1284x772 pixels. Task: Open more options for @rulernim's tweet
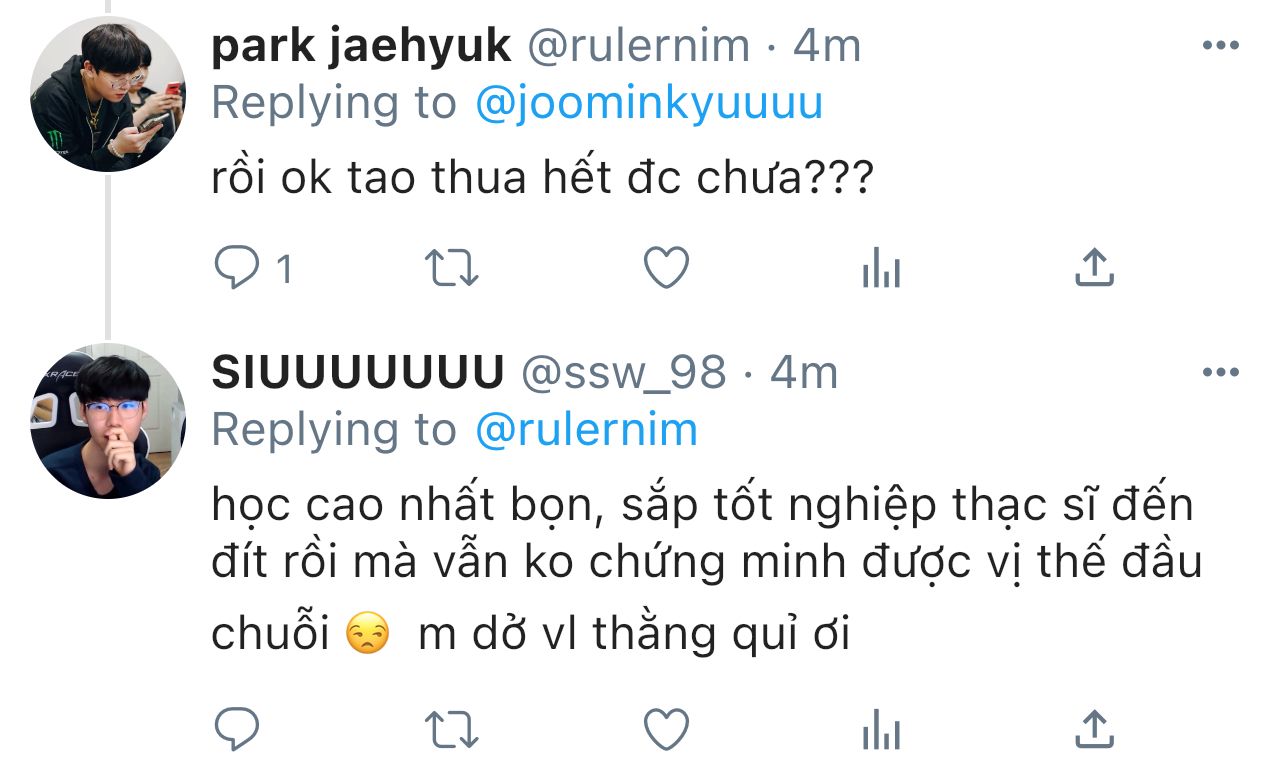pos(1220,45)
